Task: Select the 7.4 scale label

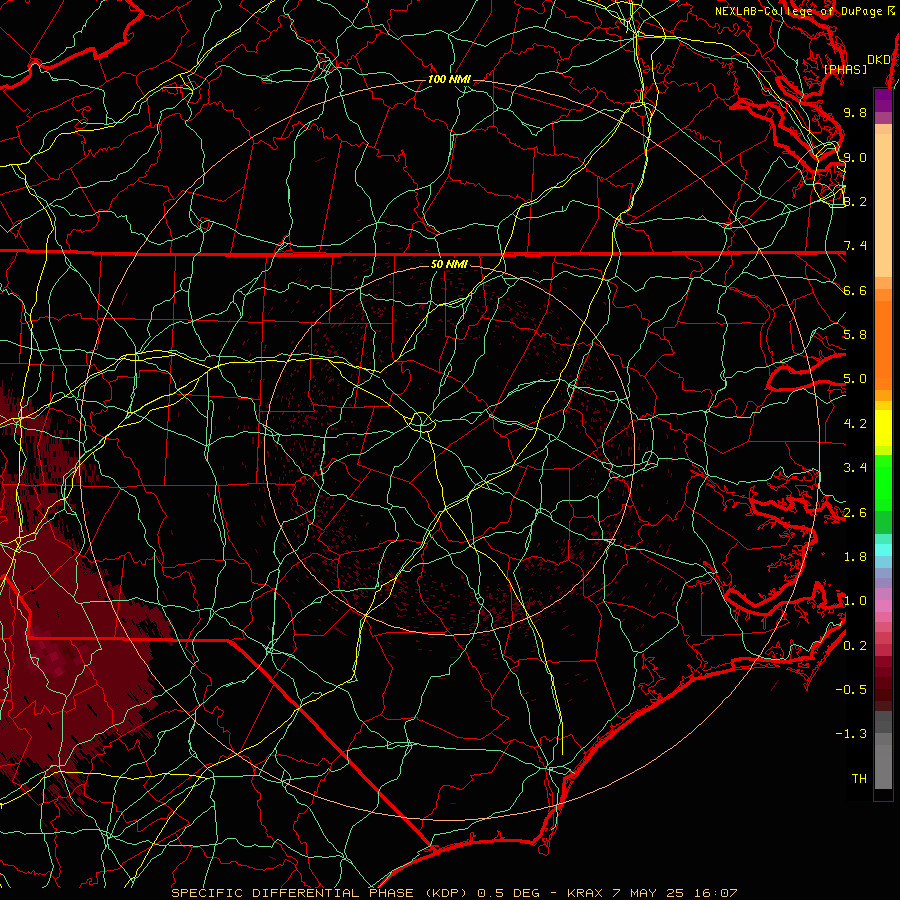Action: pos(855,246)
